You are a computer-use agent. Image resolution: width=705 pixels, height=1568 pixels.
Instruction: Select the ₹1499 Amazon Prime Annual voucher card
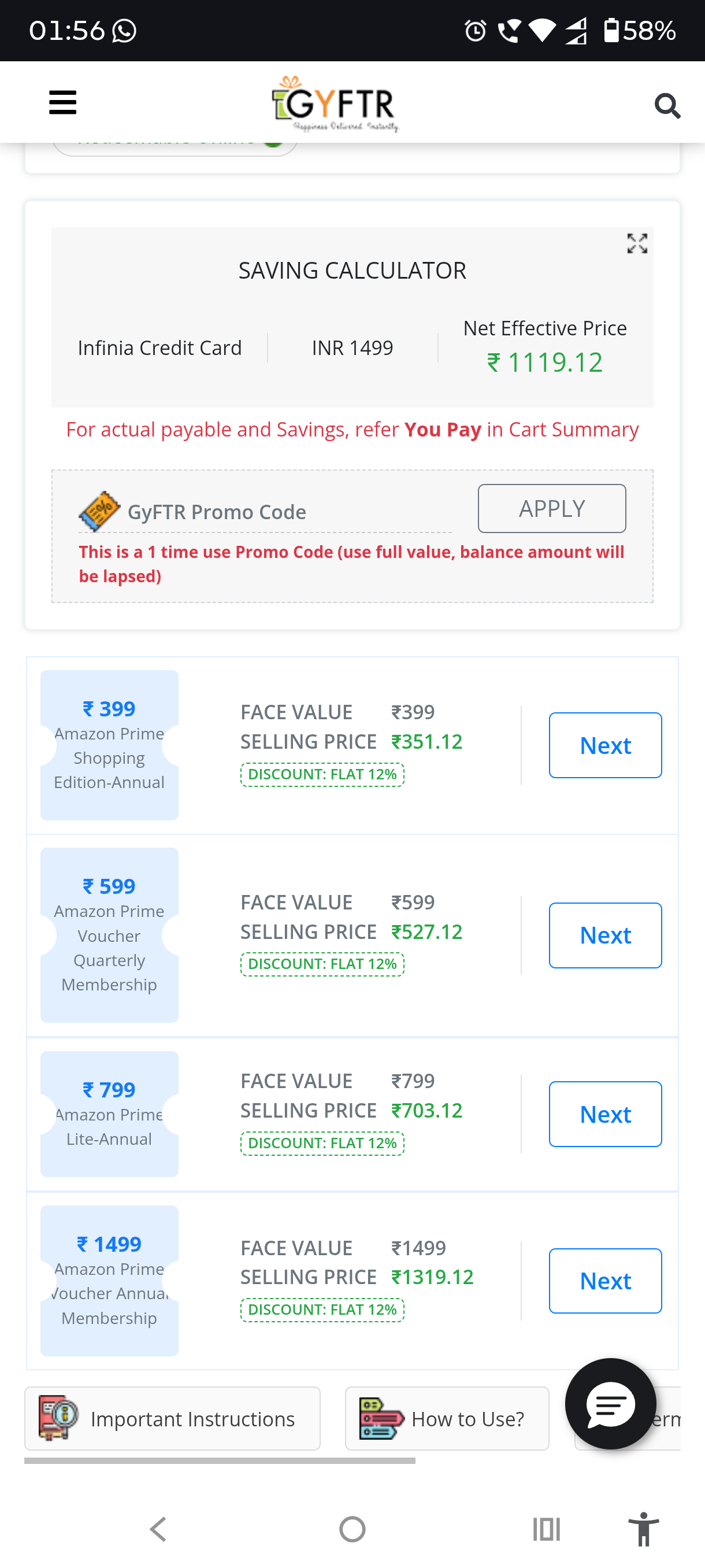click(109, 1281)
